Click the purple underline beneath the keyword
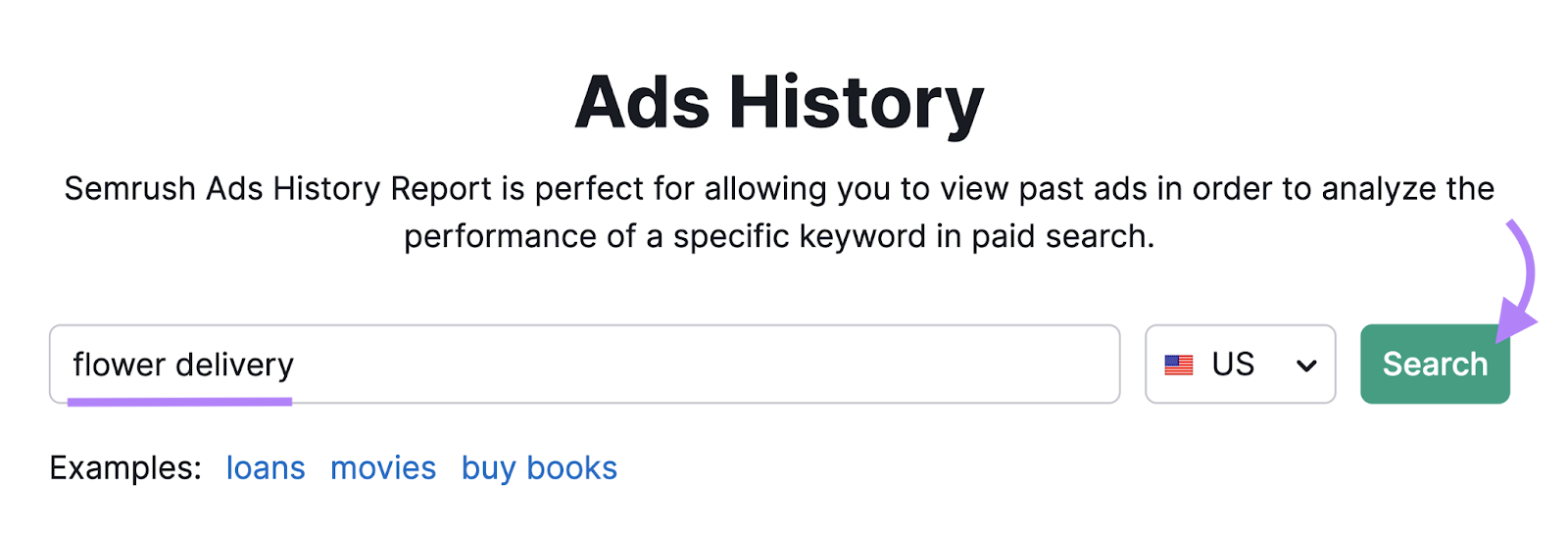This screenshot has width=1568, height=535. pos(179,401)
